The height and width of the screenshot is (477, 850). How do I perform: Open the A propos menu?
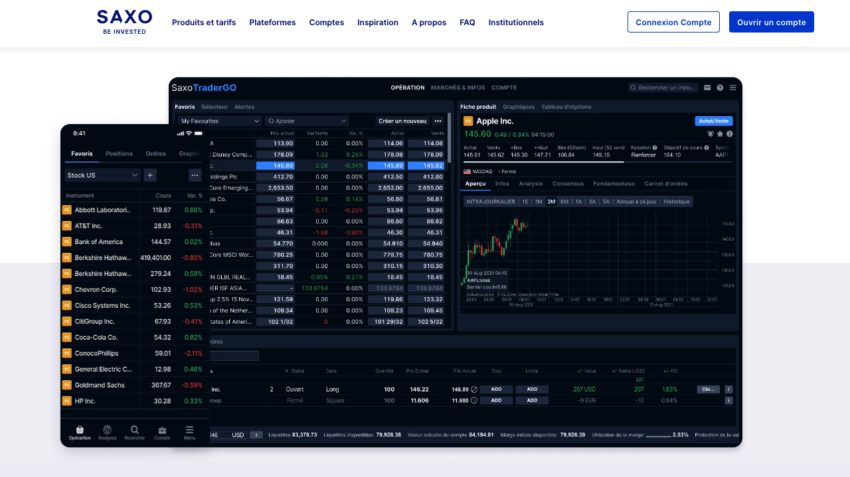pos(429,22)
